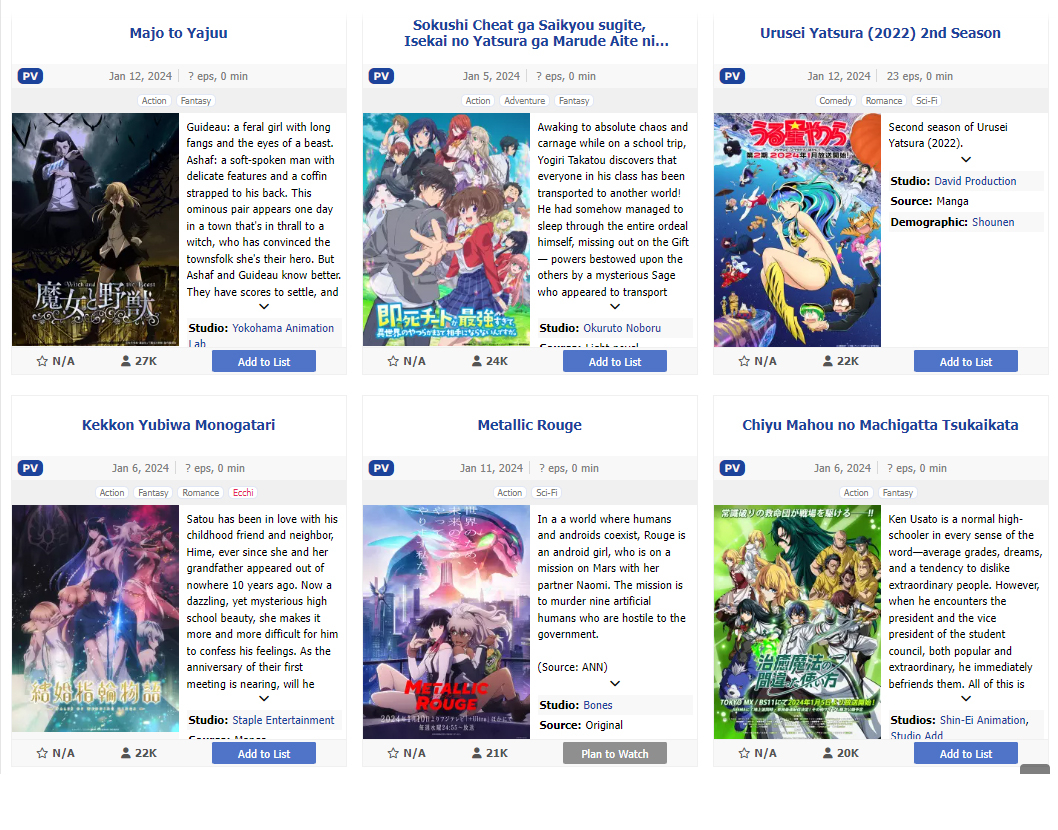The width and height of the screenshot is (1058, 830).
Task: Open the PV badge on Urusei Yatsura card
Action: 732,76
